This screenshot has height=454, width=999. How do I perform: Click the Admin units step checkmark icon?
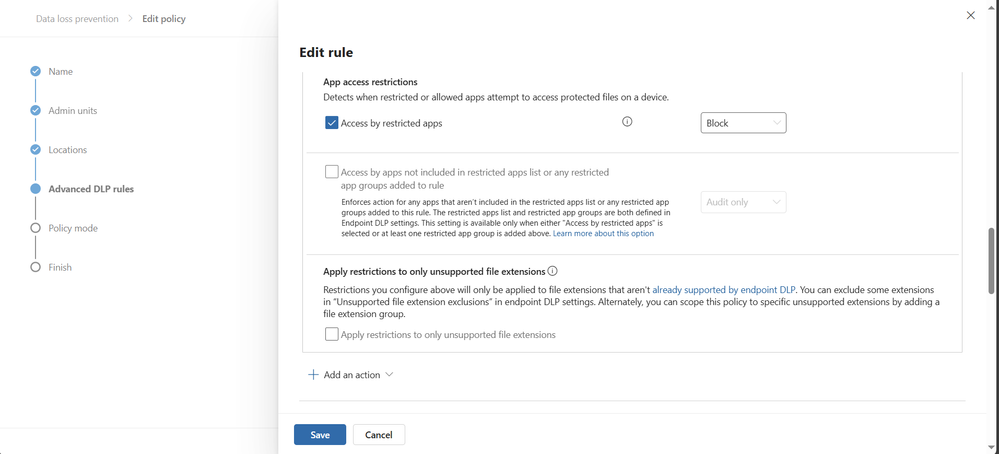coord(36,111)
